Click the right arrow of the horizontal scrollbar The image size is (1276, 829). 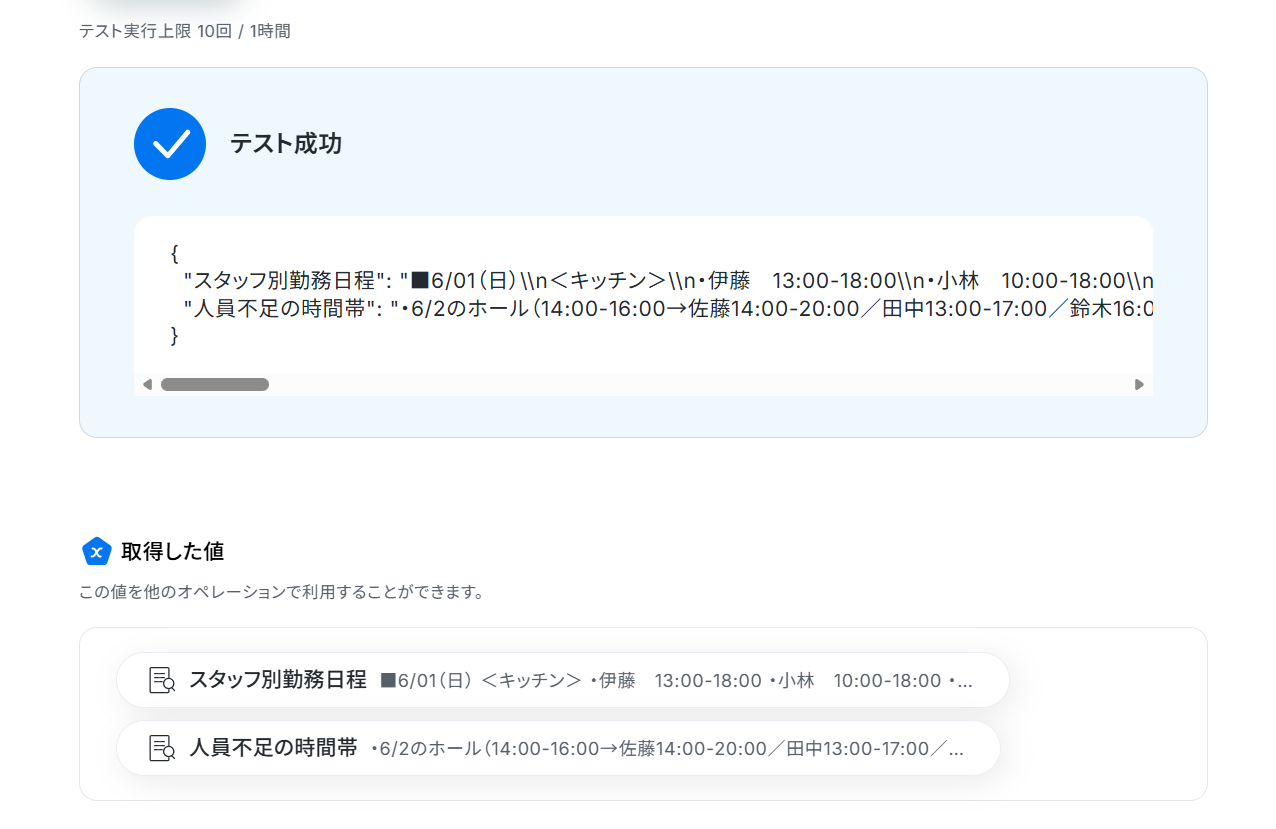click(1139, 384)
